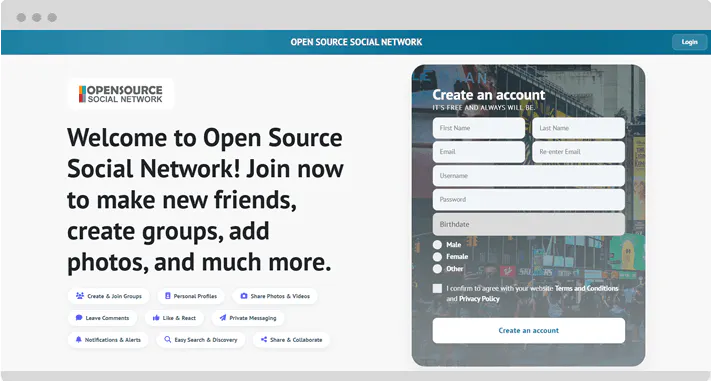Click the Personal Profiles badge icon

[x=167, y=296]
